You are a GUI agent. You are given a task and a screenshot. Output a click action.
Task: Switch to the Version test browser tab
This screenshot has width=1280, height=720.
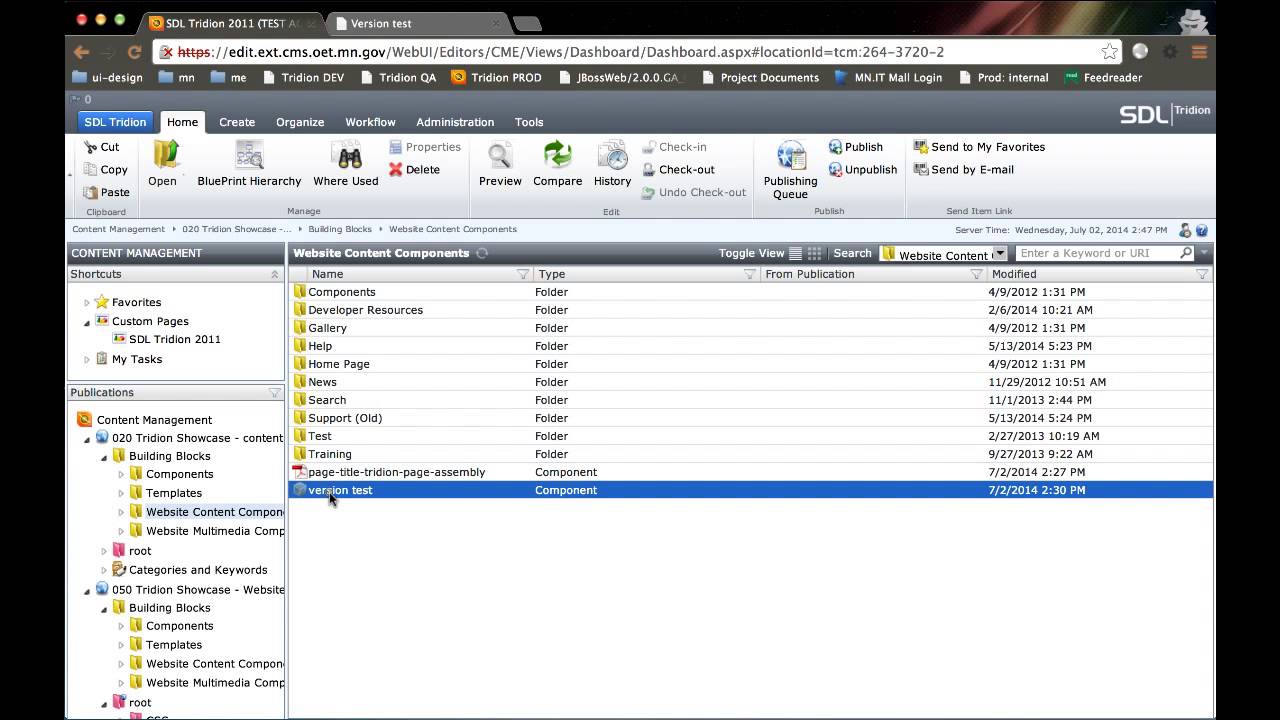pos(415,23)
